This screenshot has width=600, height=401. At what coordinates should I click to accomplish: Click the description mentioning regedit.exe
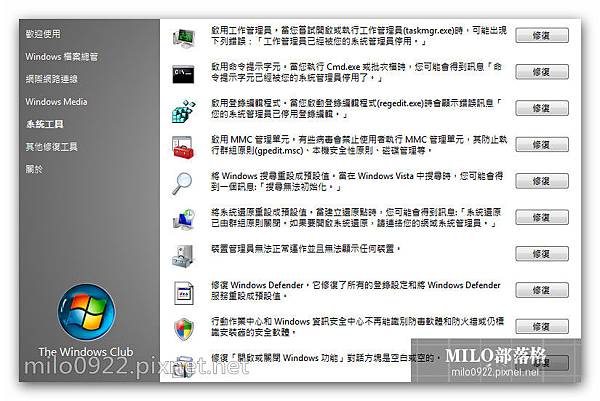356,108
